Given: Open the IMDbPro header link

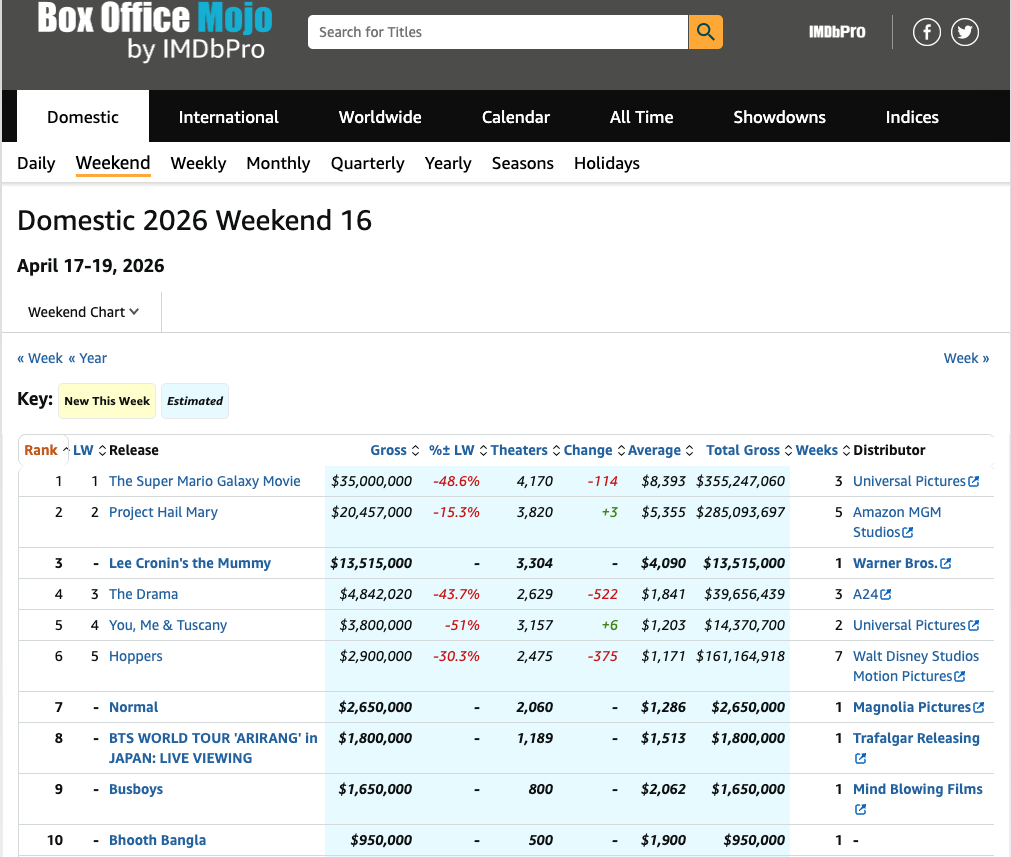Looking at the screenshot, I should click(x=837, y=32).
